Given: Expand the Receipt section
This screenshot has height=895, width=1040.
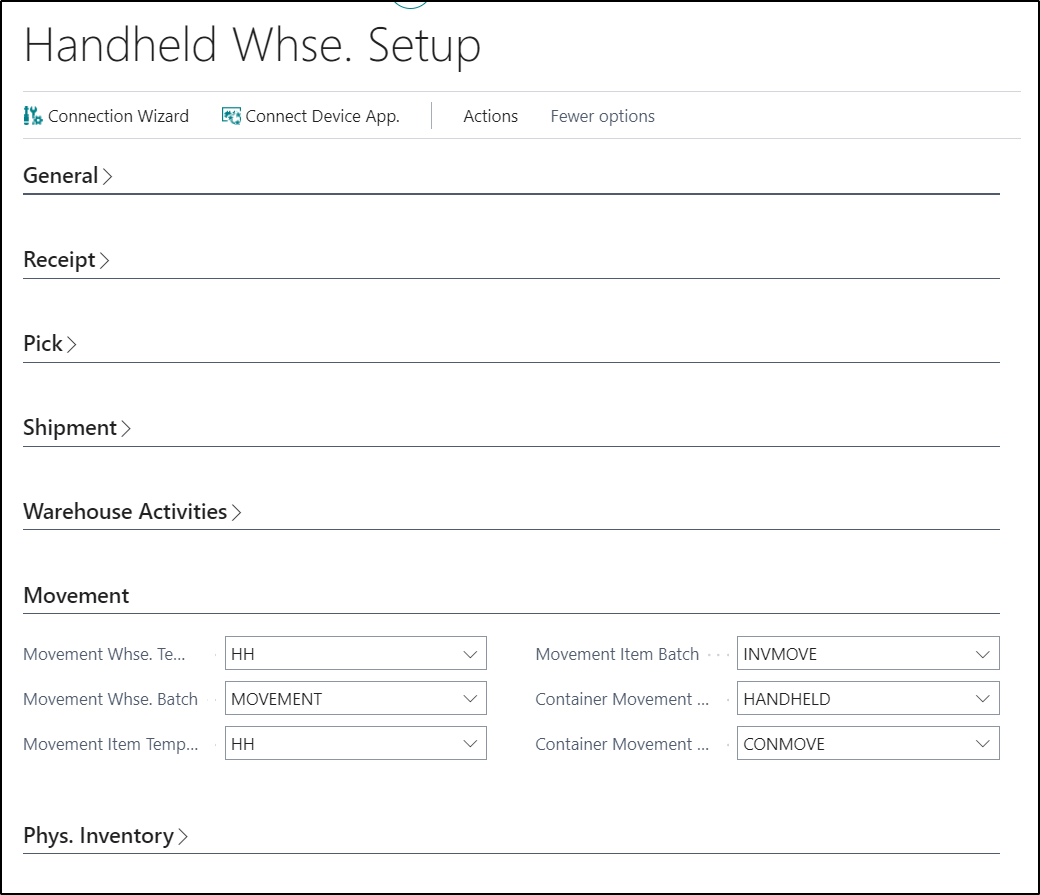Looking at the screenshot, I should click(66, 259).
